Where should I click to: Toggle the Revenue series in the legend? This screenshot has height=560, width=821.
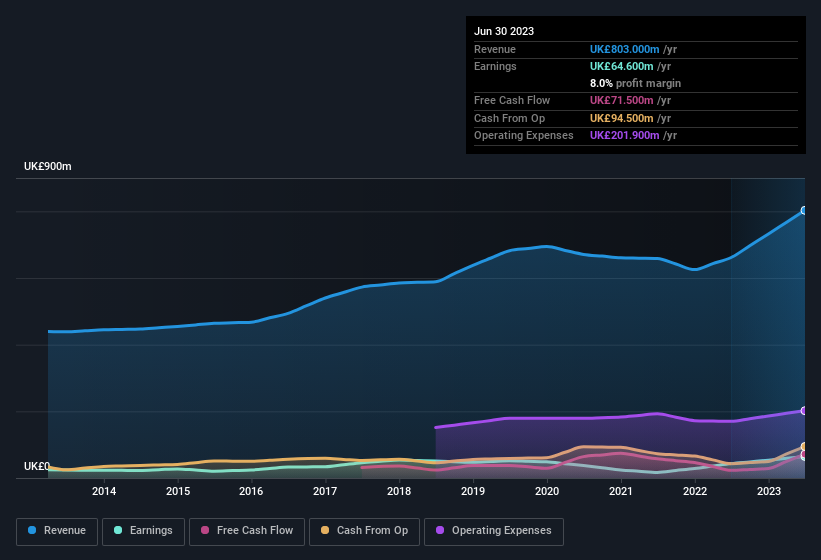[58, 530]
